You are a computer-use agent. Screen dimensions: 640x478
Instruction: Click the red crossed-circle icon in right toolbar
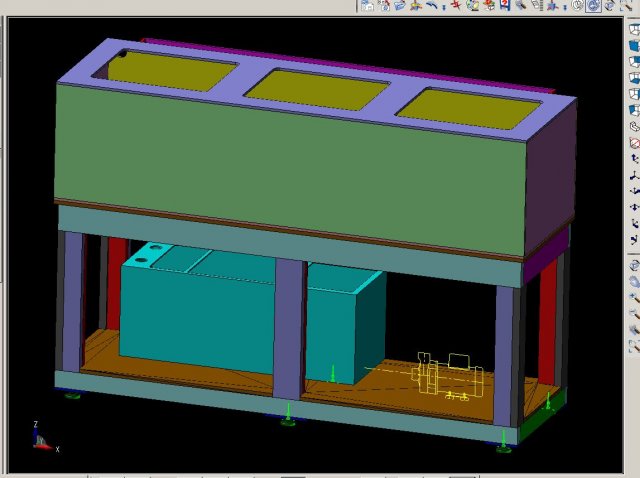click(x=634, y=143)
